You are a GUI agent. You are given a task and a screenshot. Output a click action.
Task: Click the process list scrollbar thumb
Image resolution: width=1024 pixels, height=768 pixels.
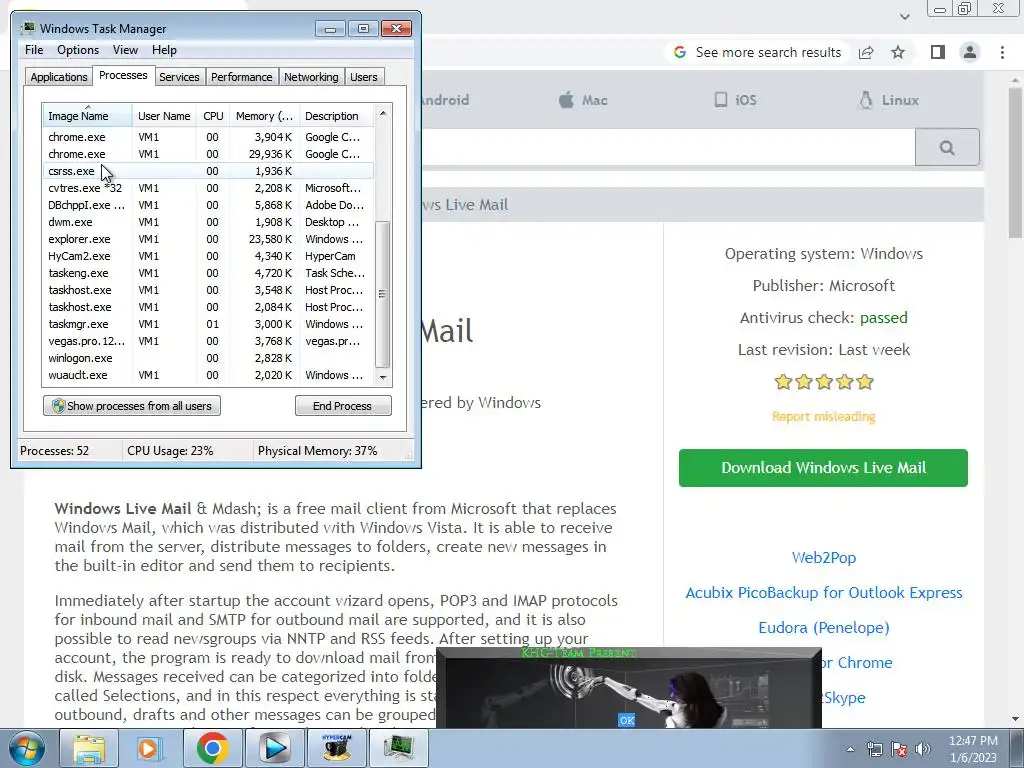pyautogui.click(x=383, y=294)
